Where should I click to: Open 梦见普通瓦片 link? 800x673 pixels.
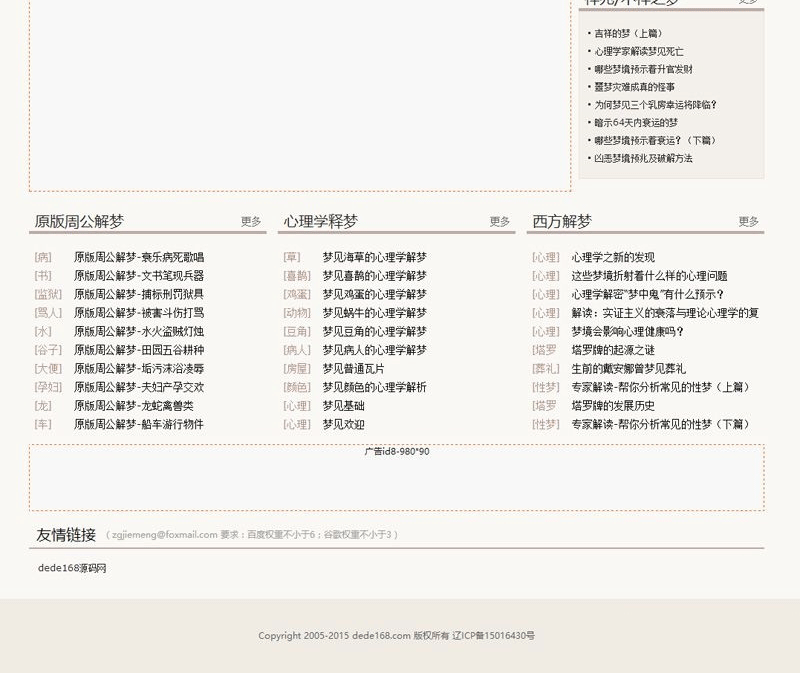354,368
